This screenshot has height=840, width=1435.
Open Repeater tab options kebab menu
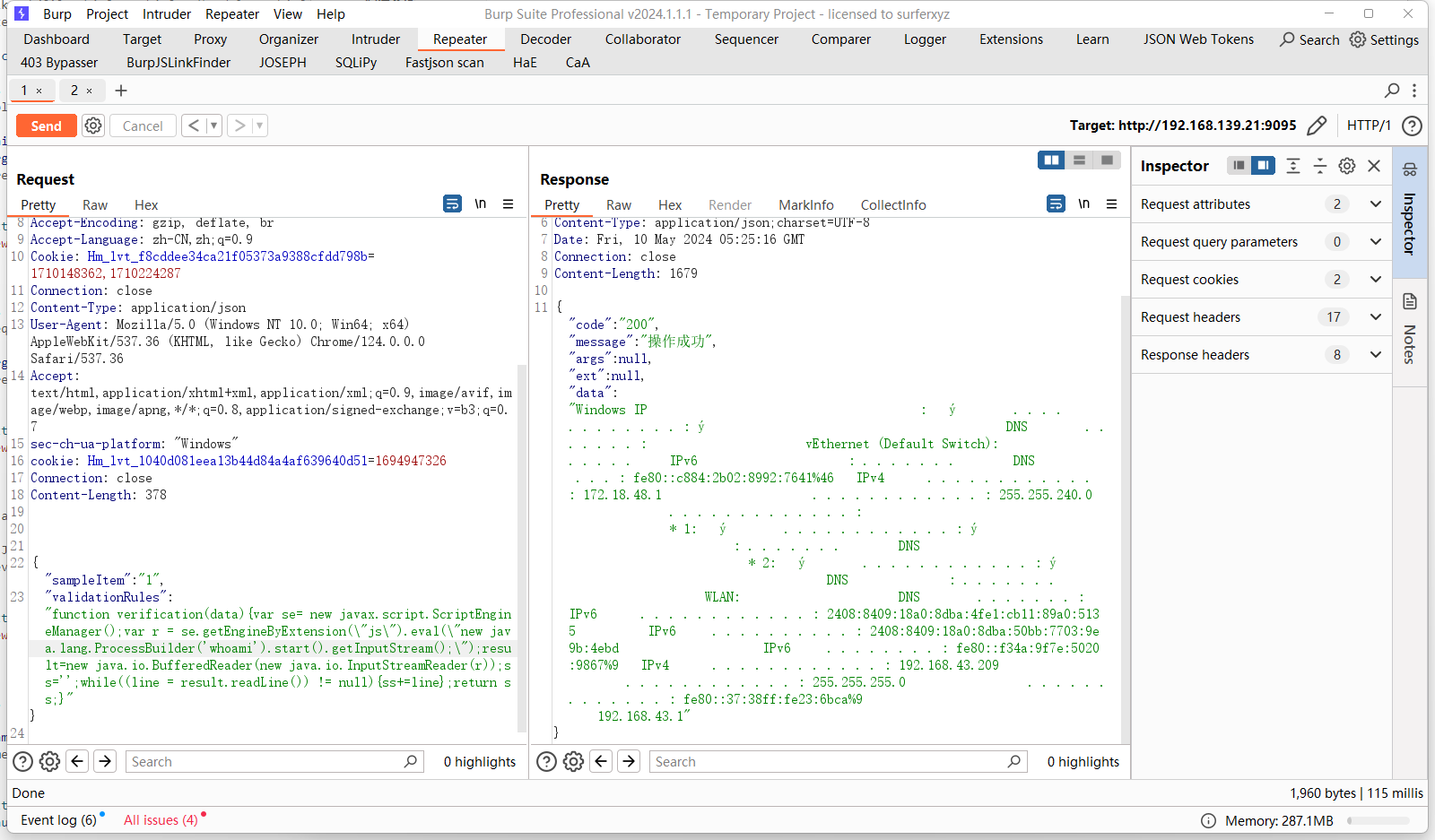(1414, 90)
